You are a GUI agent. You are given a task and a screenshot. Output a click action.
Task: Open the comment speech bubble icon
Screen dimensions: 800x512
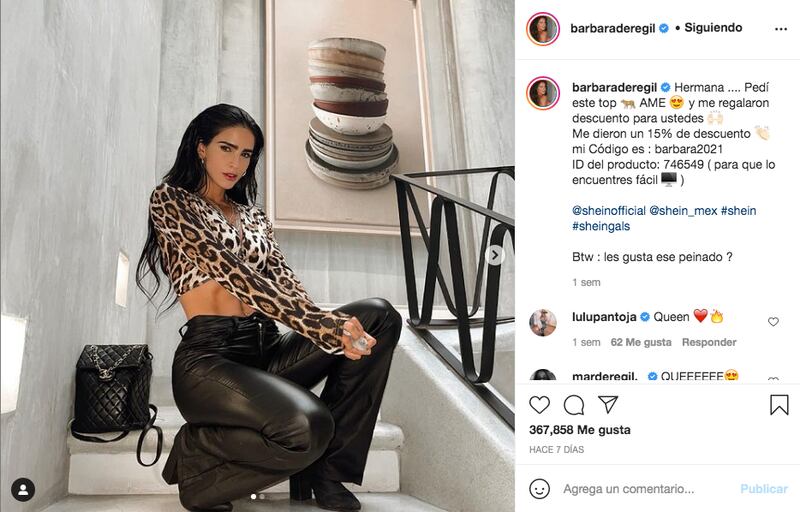click(x=574, y=405)
